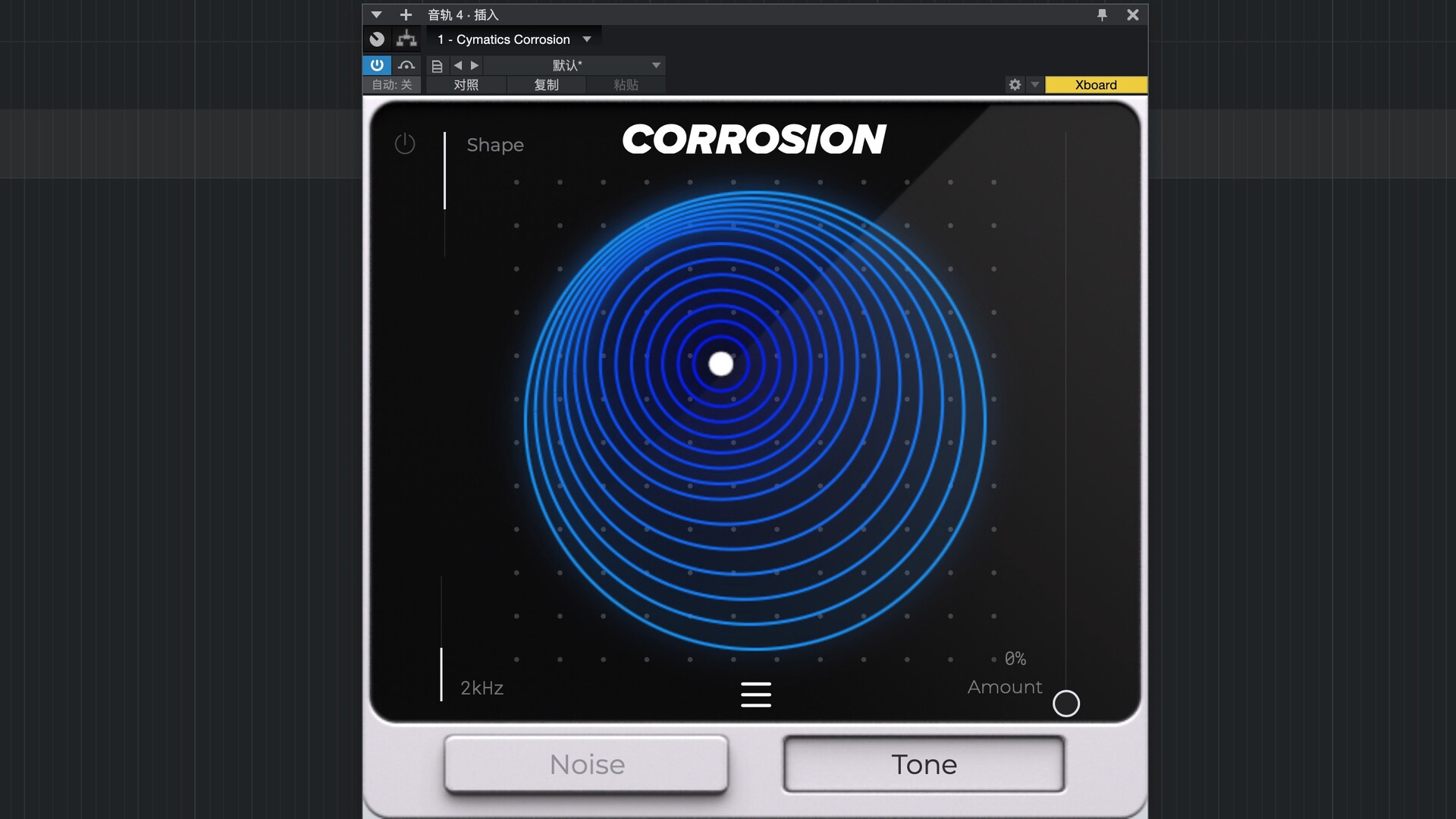Click the automation read curve icon

[406, 65]
